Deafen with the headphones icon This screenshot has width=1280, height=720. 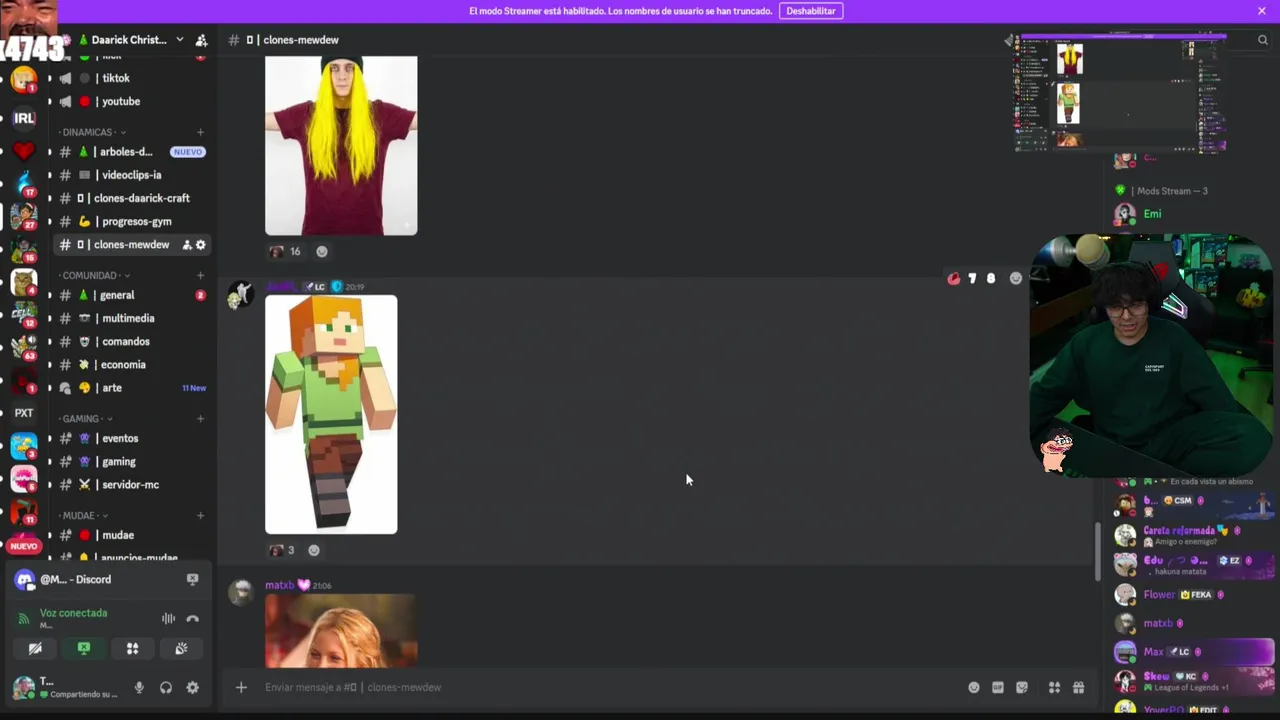tap(166, 687)
